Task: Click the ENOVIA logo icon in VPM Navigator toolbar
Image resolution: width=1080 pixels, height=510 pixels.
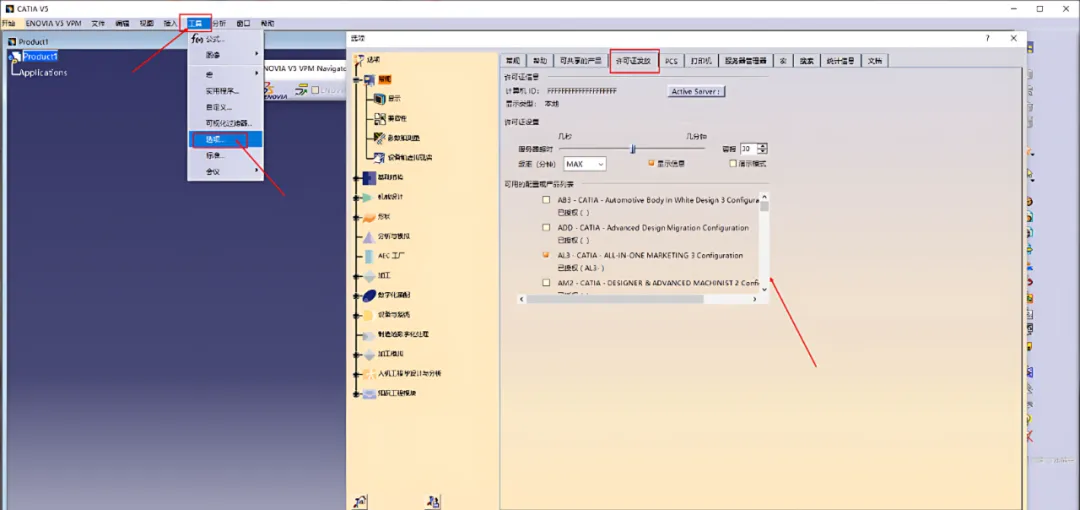Action: [x=275, y=92]
